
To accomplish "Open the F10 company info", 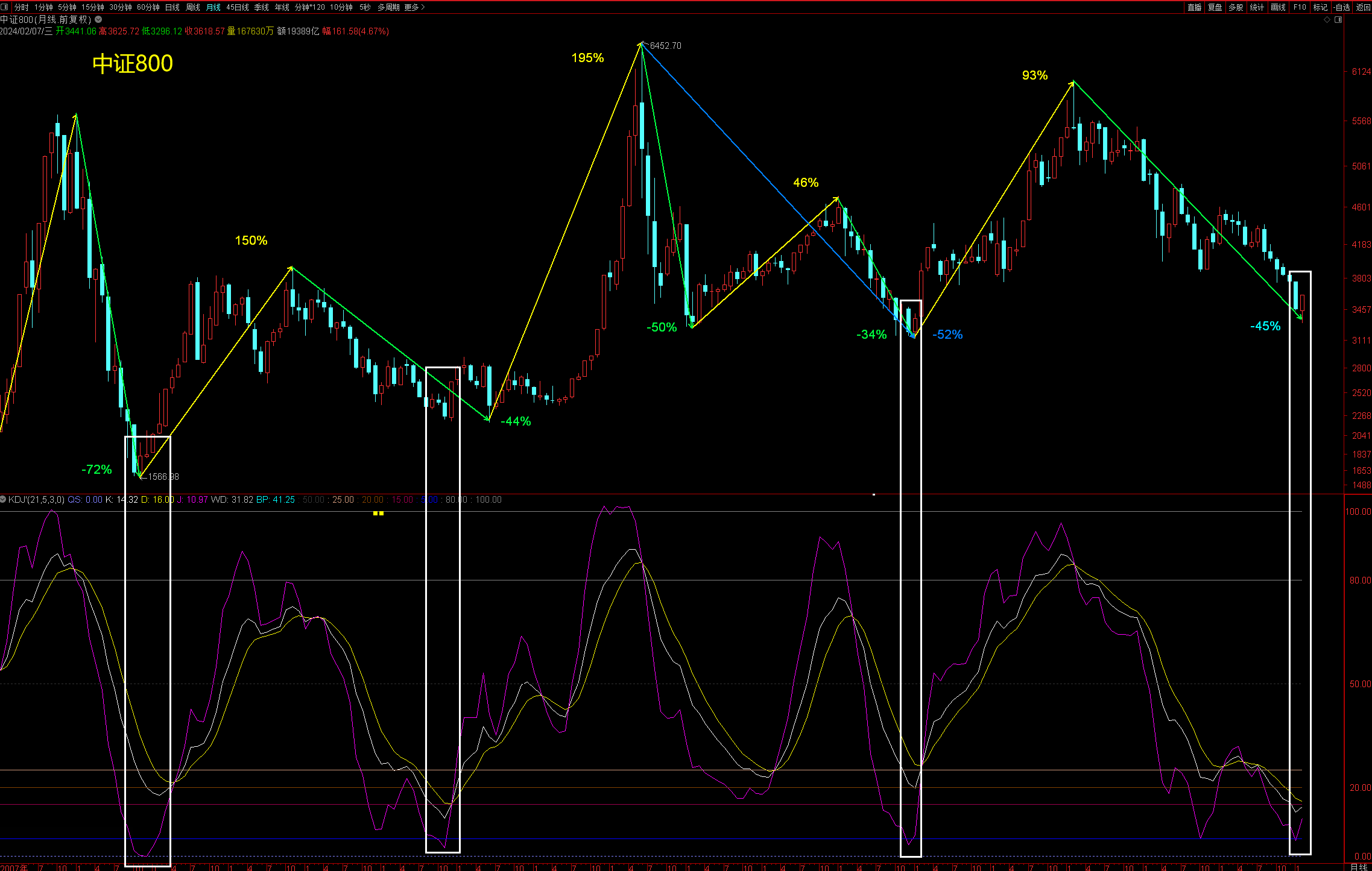I will [x=1300, y=7].
